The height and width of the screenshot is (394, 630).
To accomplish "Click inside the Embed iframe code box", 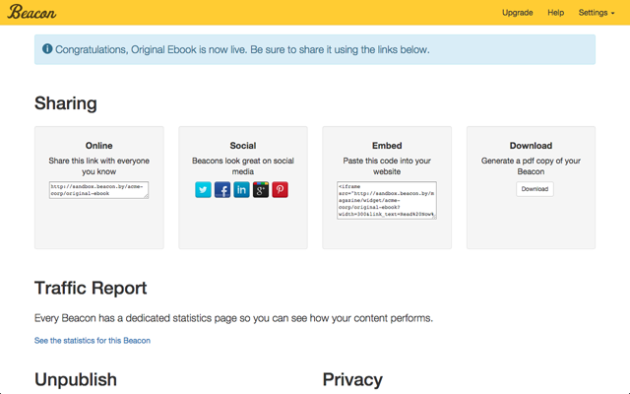I will coord(387,200).
